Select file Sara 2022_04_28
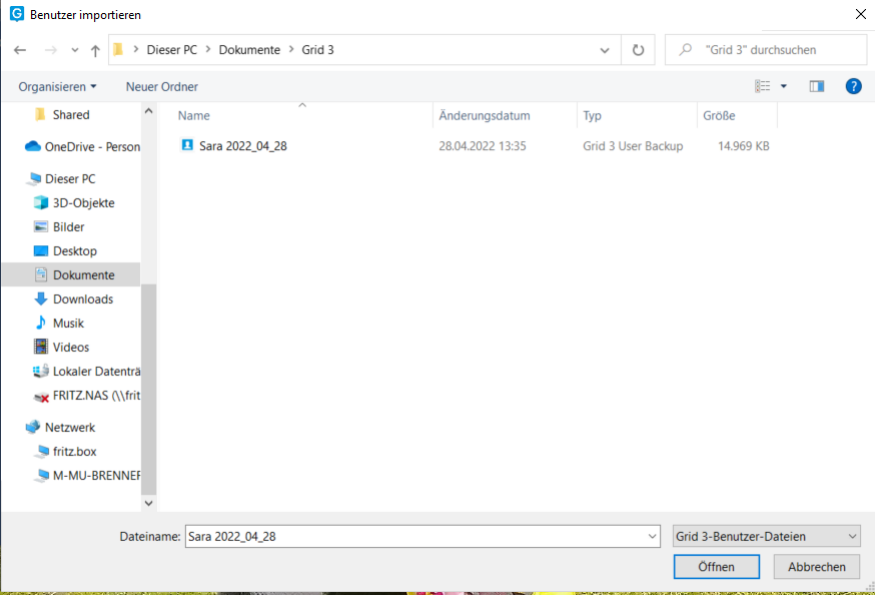 tap(243, 146)
